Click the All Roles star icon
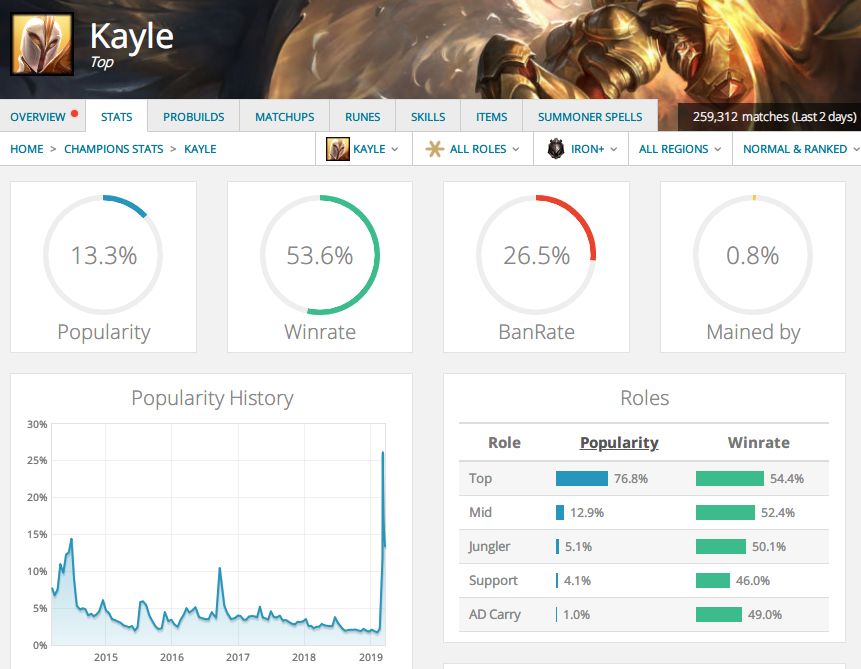 434,149
